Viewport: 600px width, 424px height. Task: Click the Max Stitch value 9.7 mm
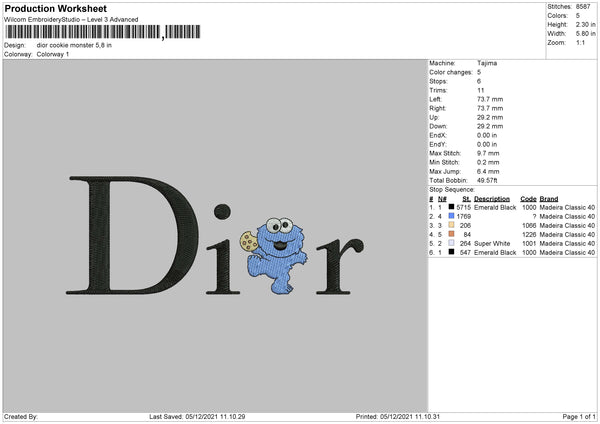pyautogui.click(x=488, y=153)
